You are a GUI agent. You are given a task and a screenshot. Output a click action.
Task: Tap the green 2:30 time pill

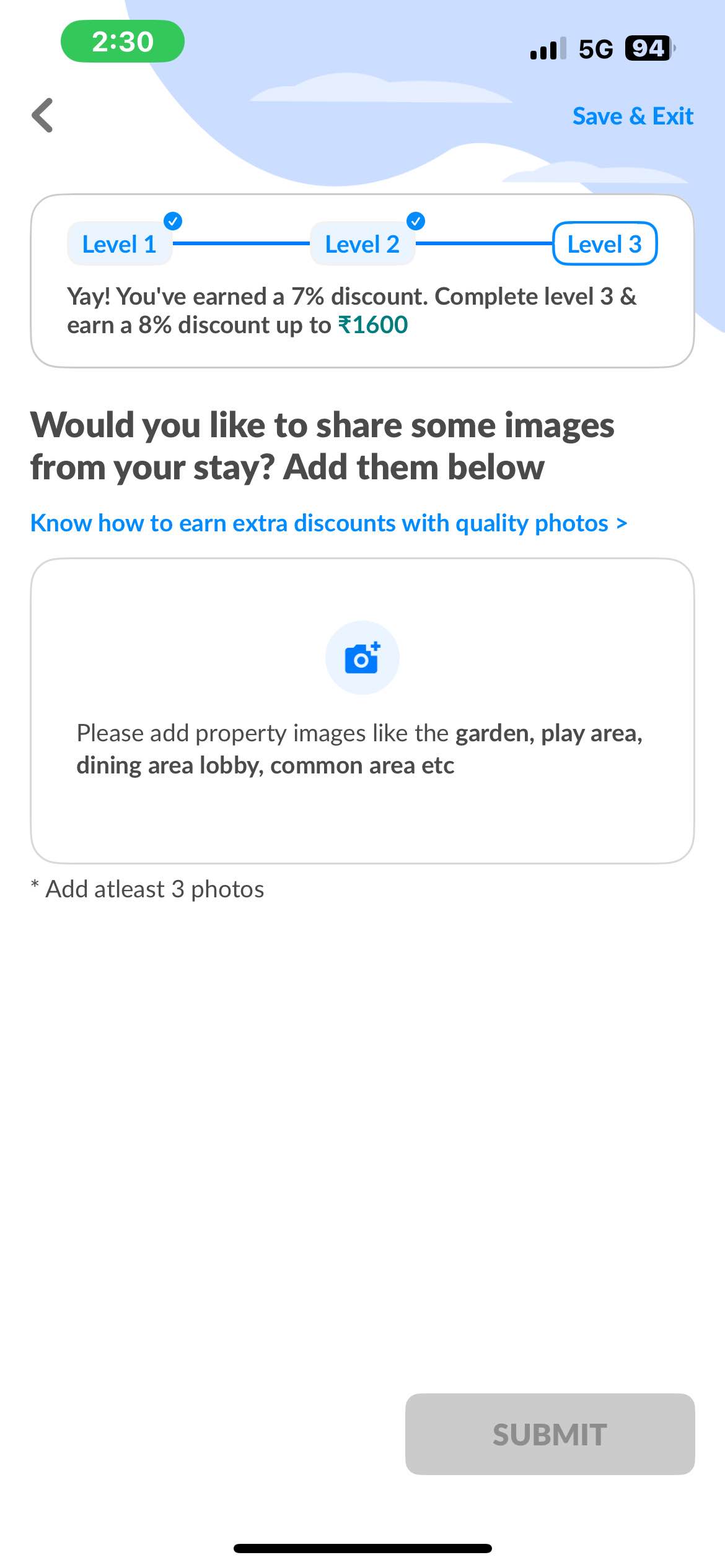(x=123, y=41)
